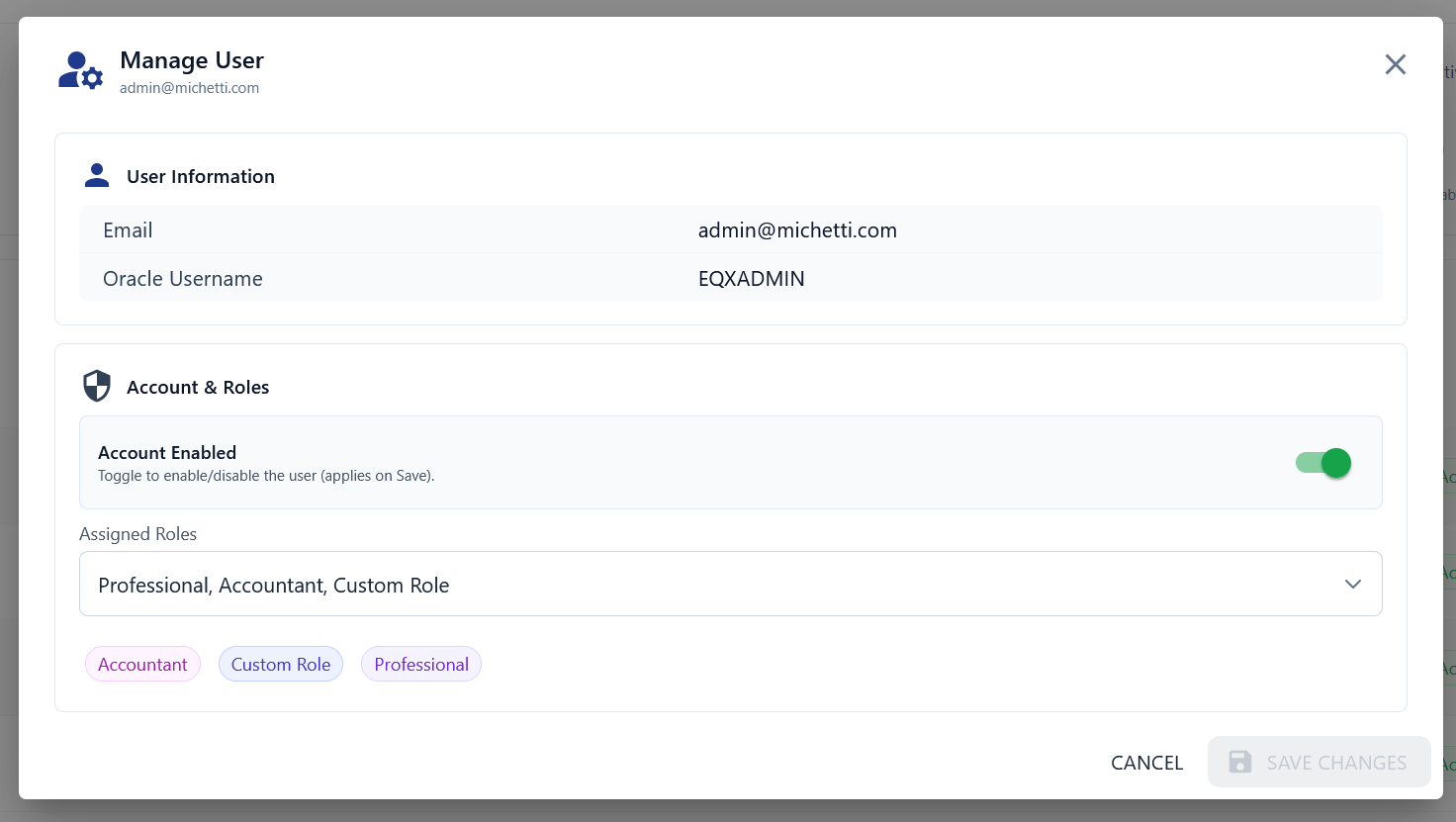Click the User Information person icon
The image size is (1456, 822).
96,173
